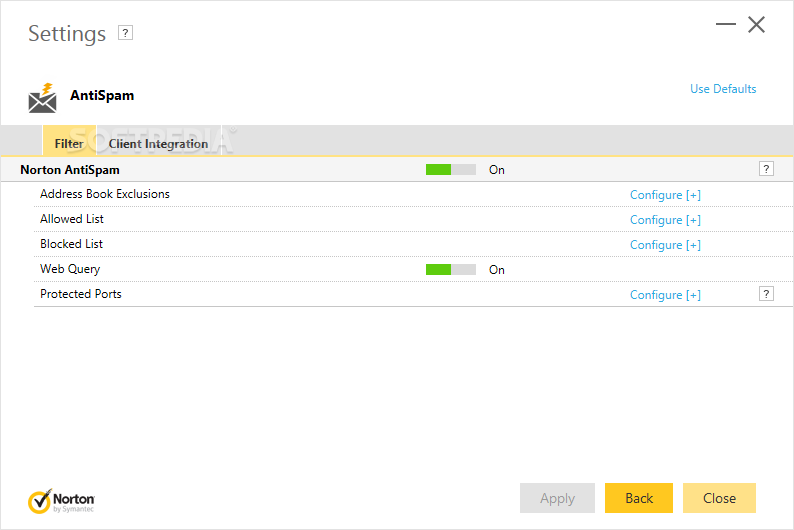This screenshot has height=530, width=794.
Task: Expand Configure for Address Book Exclusions
Action: tap(665, 195)
